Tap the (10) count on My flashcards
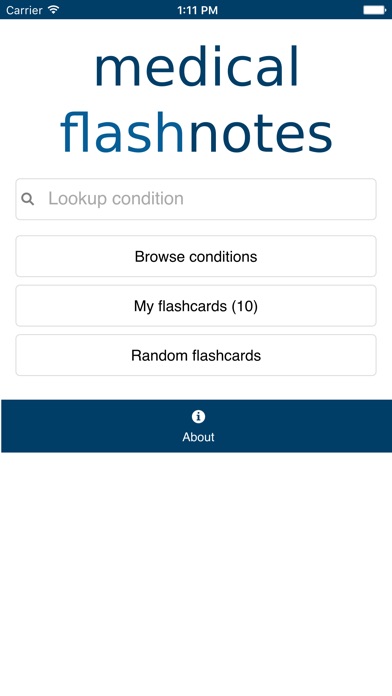The image size is (392, 696). click(x=245, y=306)
